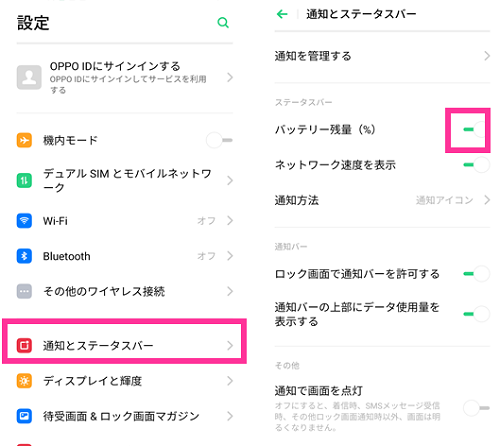Tap the blue Wi-Fi icon
This screenshot has height=446, width=500.
24,220
